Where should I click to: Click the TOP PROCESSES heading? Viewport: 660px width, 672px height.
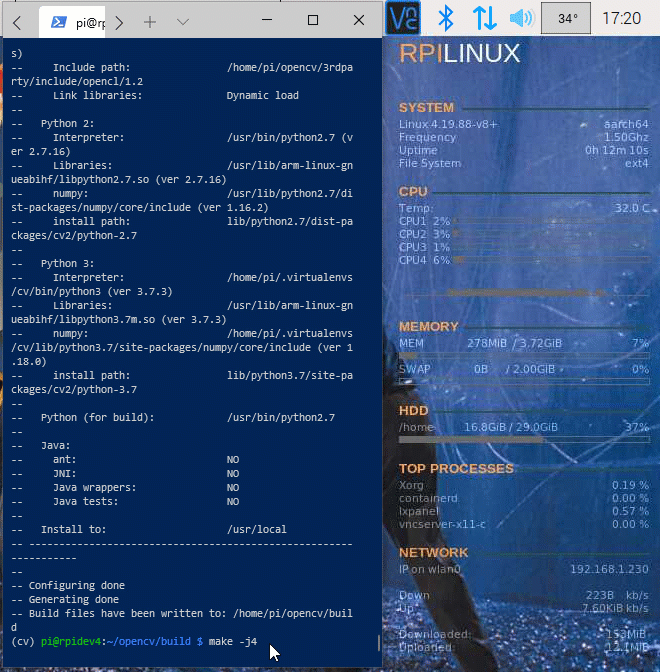(x=456, y=468)
